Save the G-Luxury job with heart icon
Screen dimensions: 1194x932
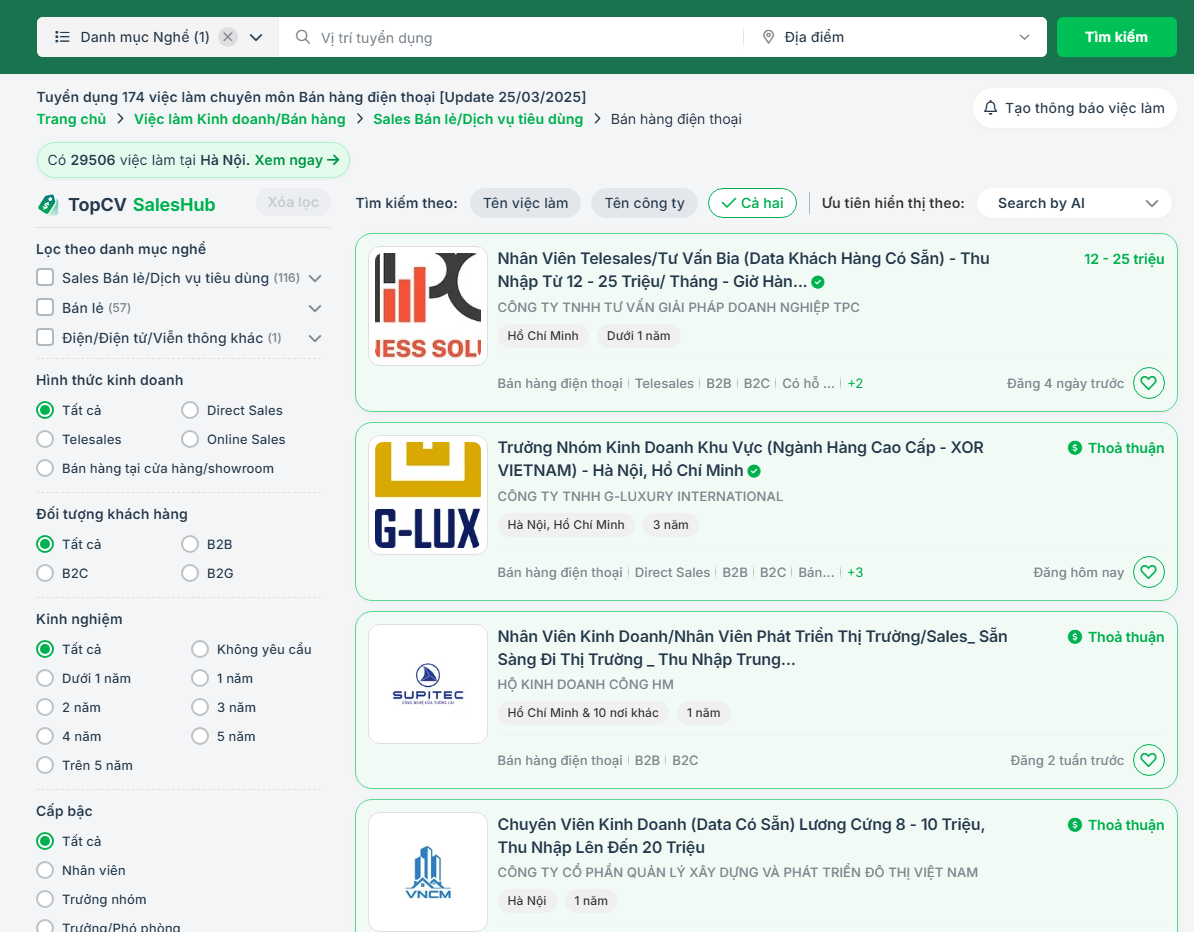pos(1148,572)
